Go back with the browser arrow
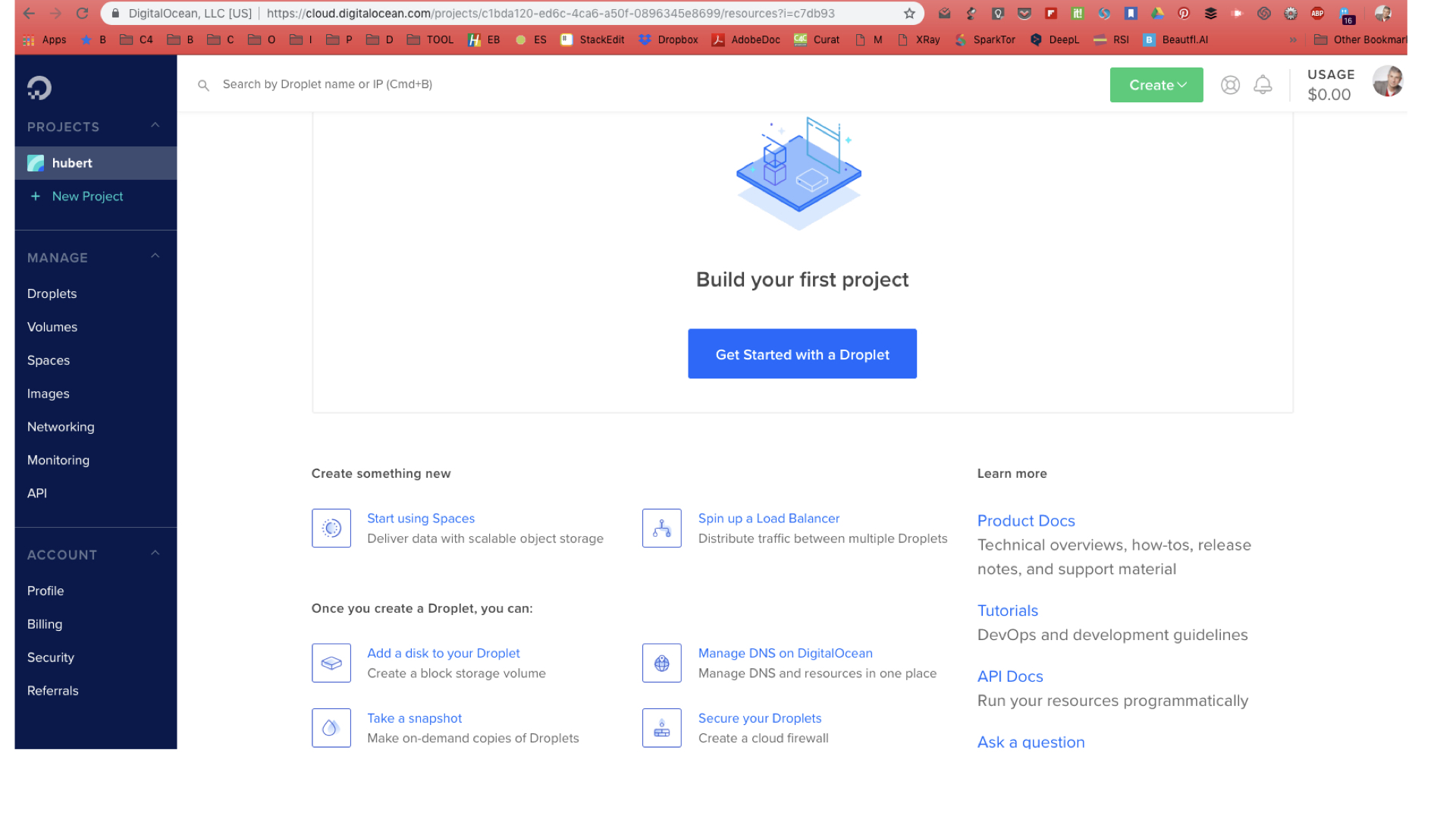Viewport: 1456px width, 819px height. [29, 14]
